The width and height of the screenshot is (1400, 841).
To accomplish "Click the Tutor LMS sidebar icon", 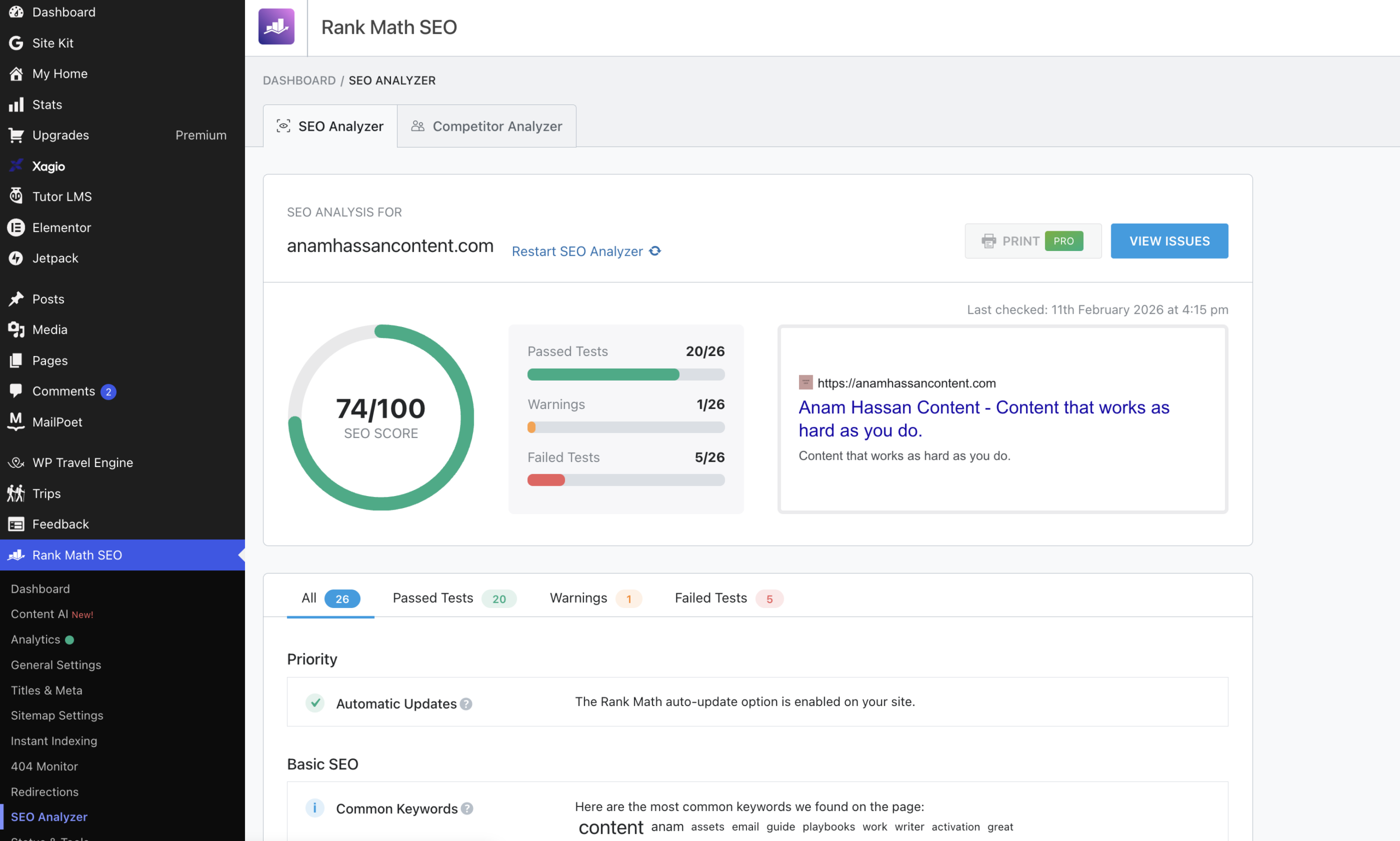I will tap(16, 196).
